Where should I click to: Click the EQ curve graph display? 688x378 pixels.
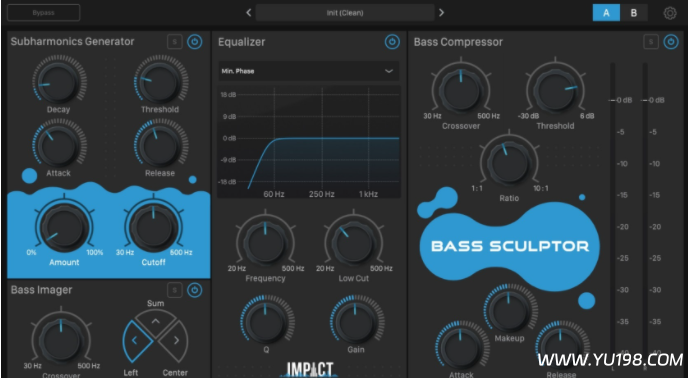pos(309,142)
